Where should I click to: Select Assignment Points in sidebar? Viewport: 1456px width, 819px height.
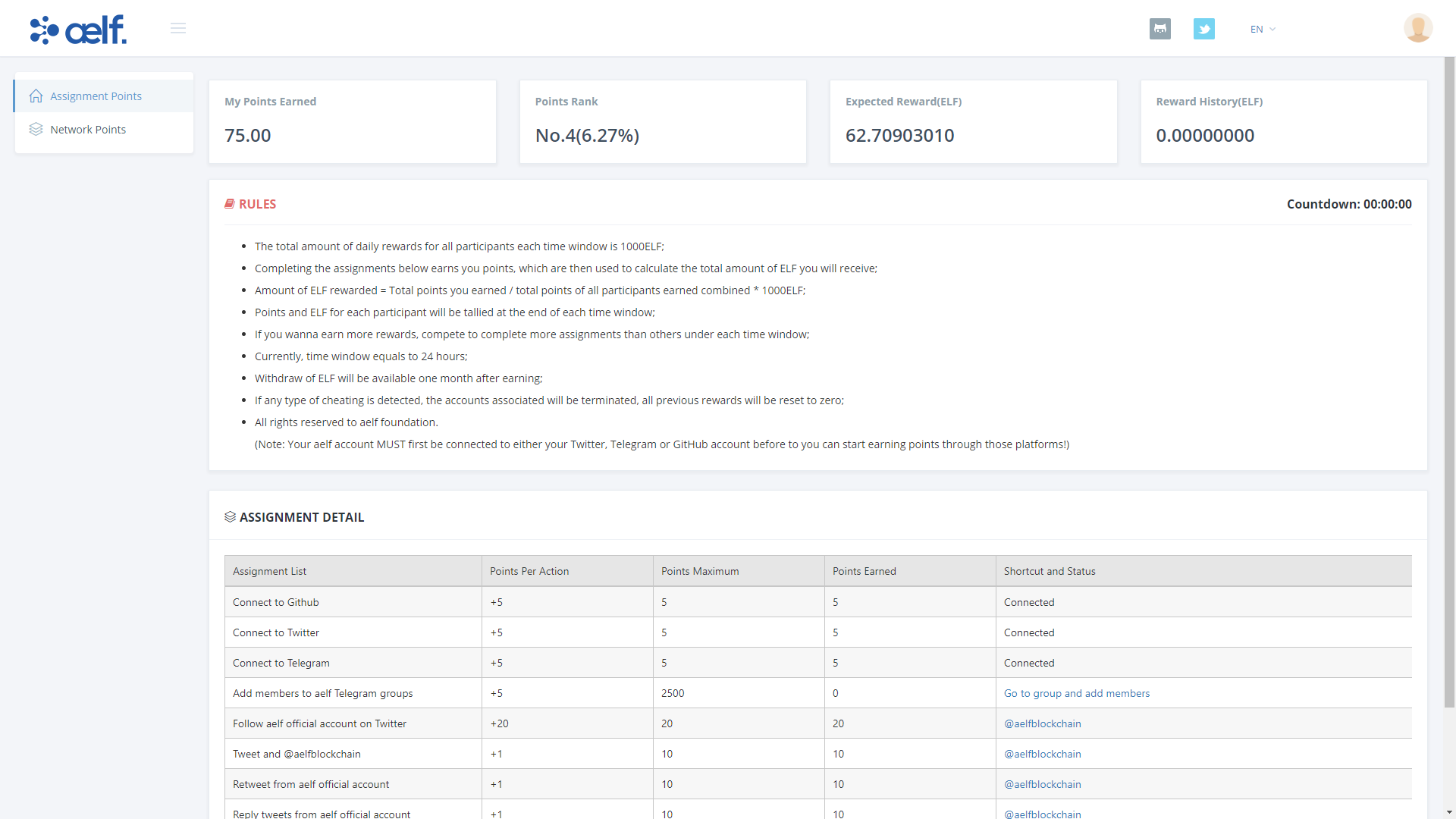[104, 96]
